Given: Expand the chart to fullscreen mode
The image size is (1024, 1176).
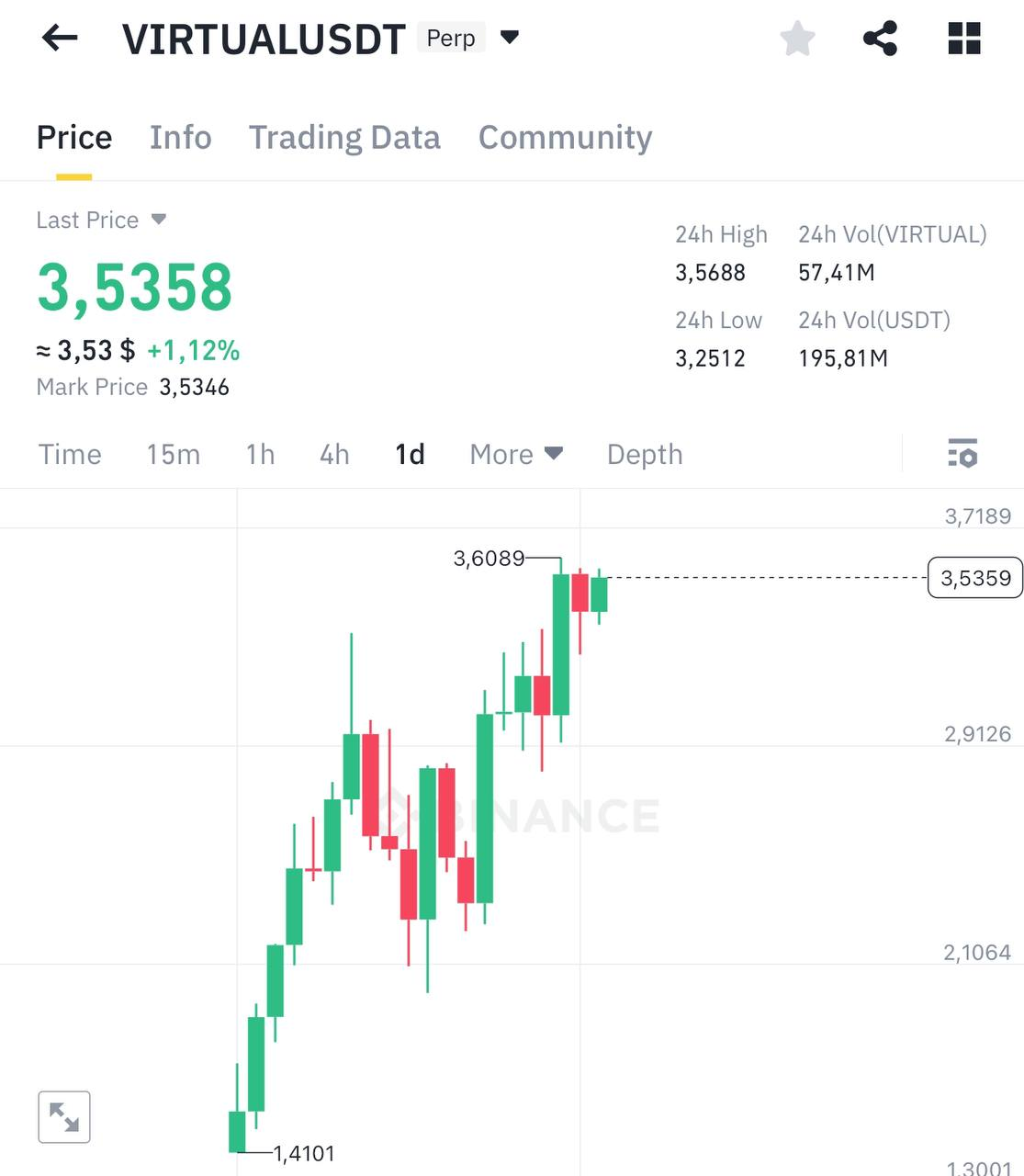Looking at the screenshot, I should [63, 1115].
